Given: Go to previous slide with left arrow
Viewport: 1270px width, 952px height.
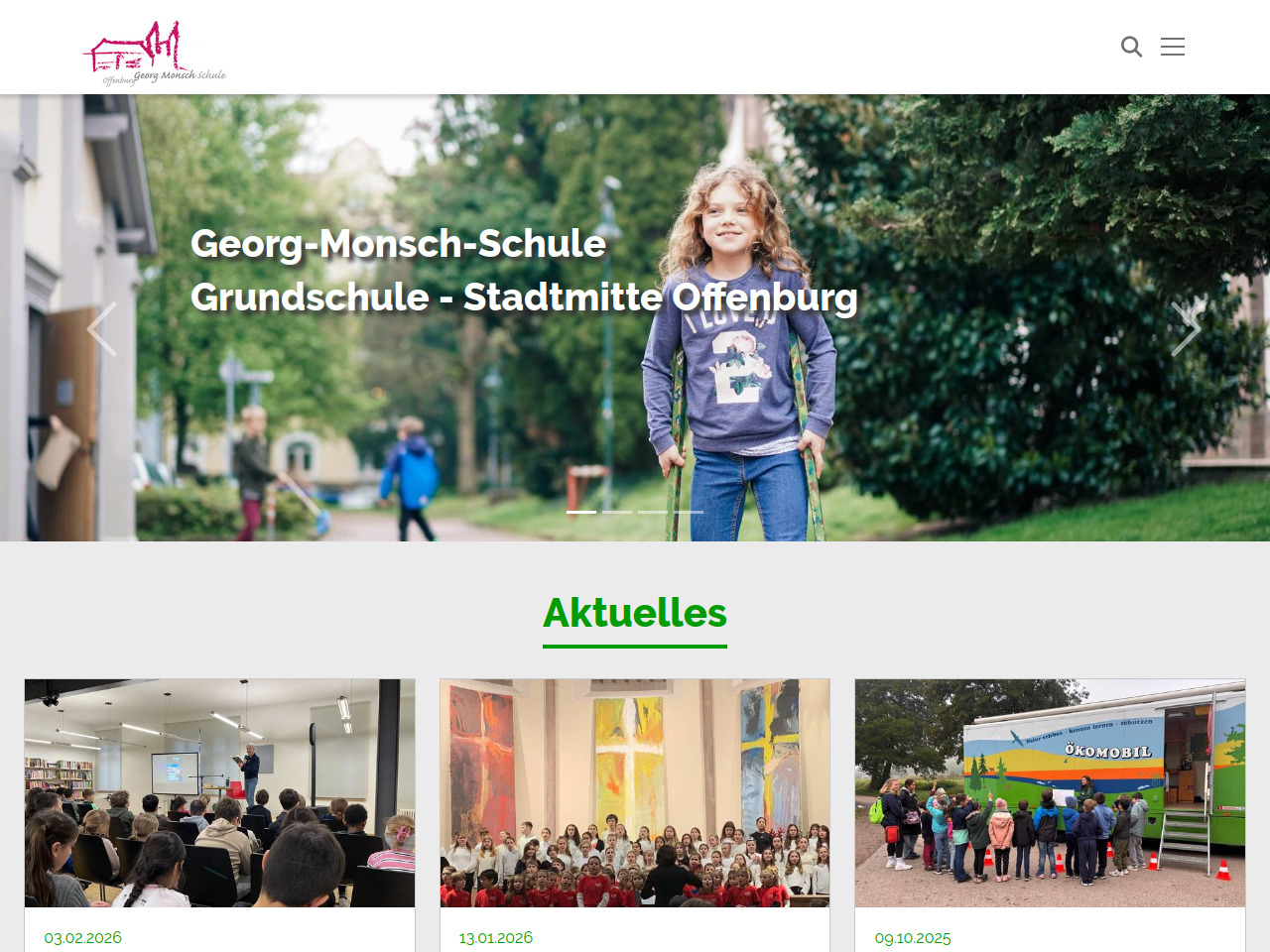Looking at the screenshot, I should 102,329.
